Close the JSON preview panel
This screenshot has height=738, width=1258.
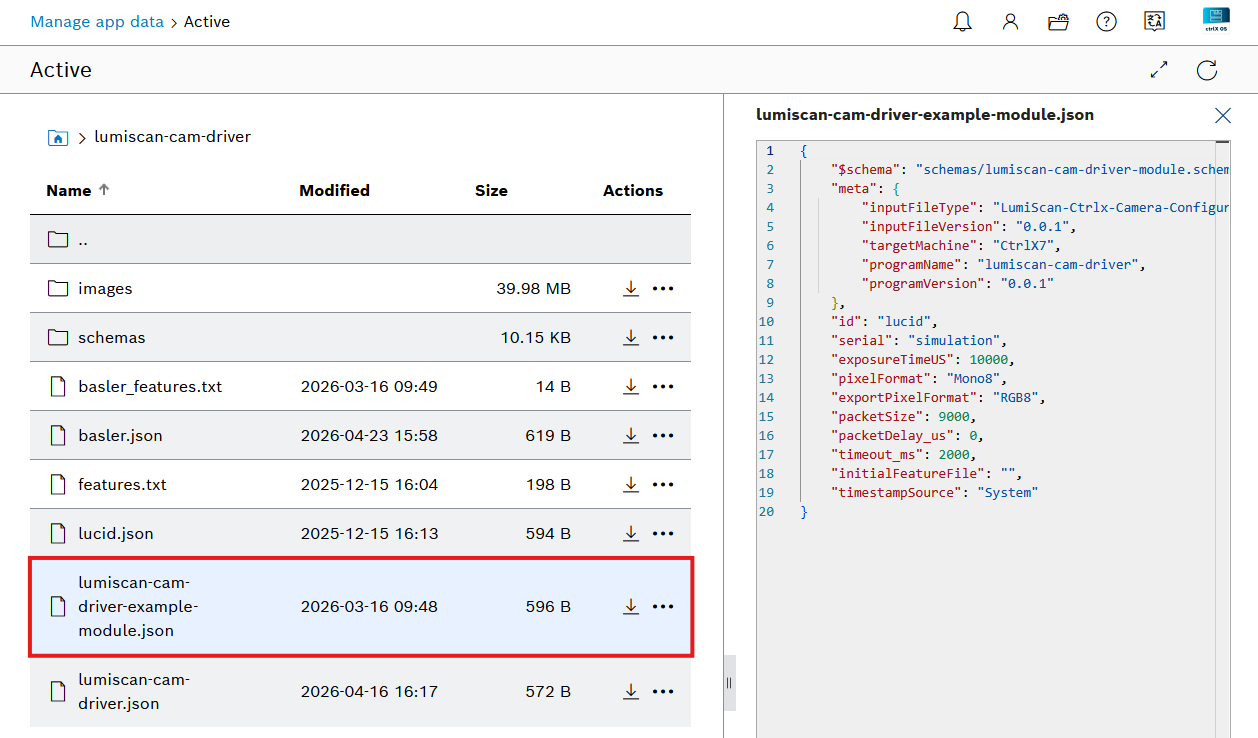(x=1222, y=116)
